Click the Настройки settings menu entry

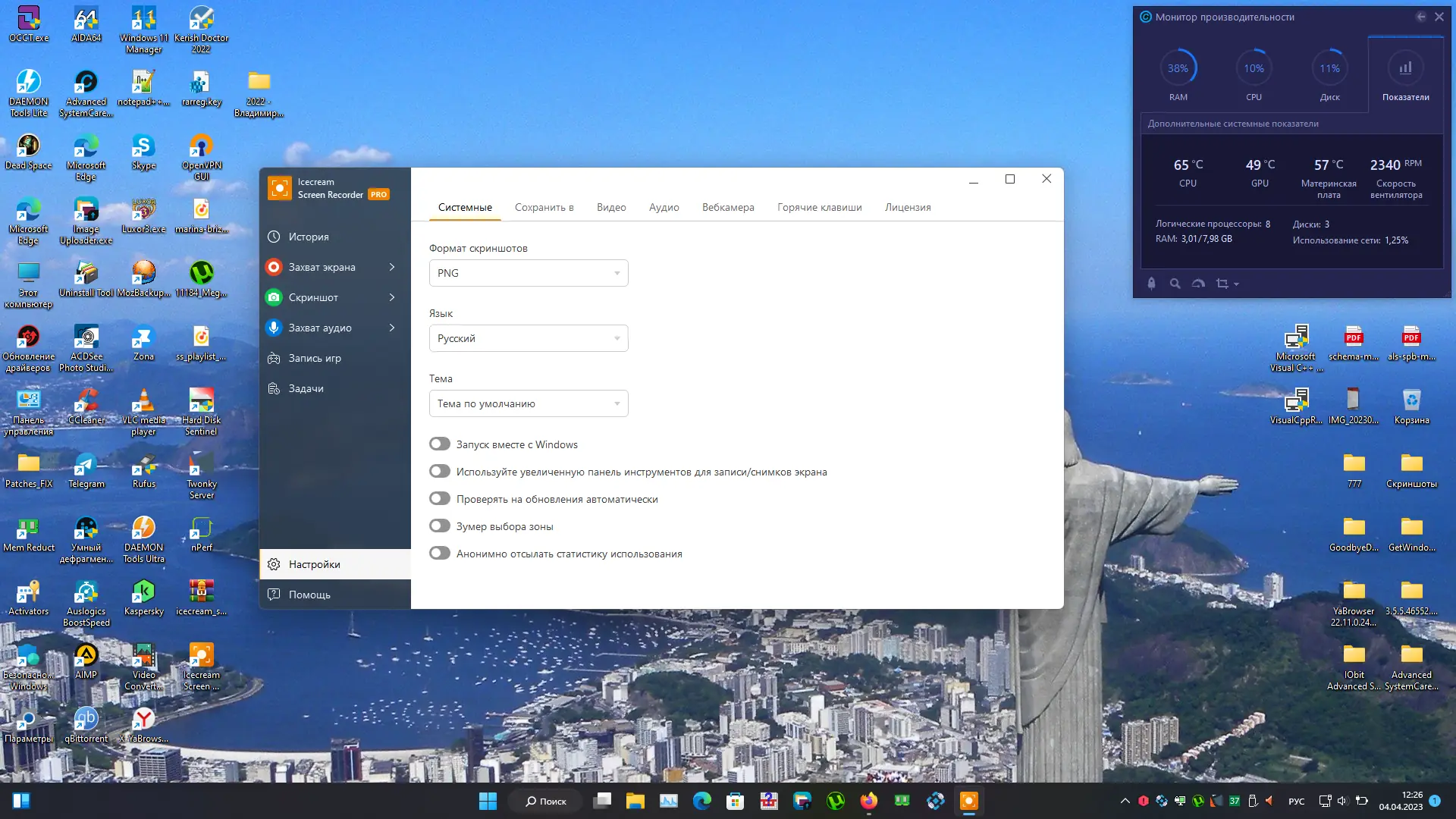point(314,564)
